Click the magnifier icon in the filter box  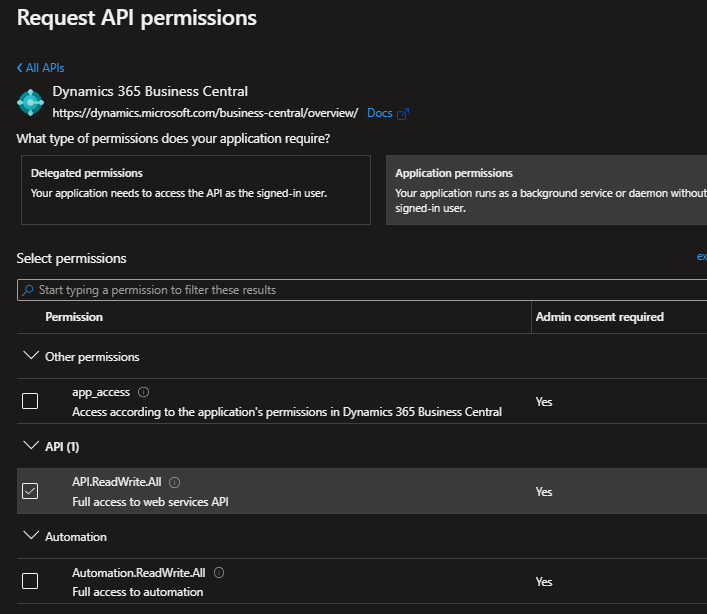[28, 290]
